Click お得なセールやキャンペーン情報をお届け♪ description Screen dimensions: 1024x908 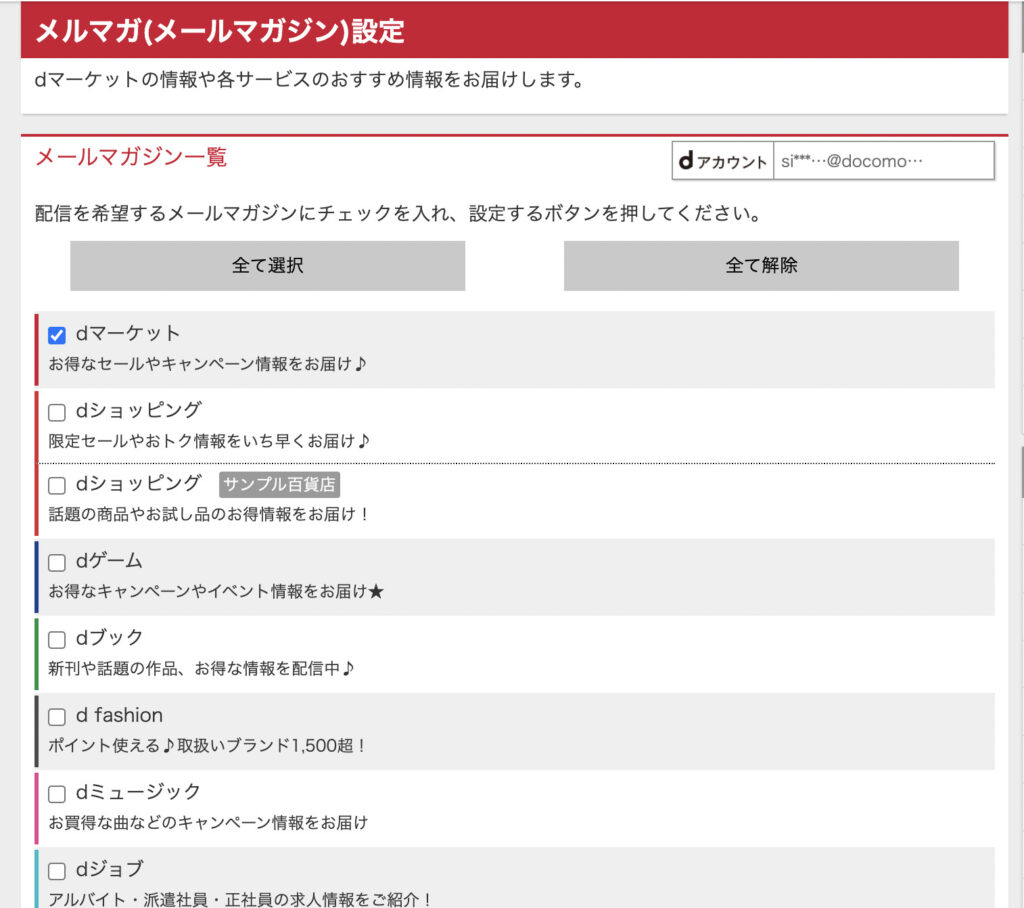pos(207,364)
